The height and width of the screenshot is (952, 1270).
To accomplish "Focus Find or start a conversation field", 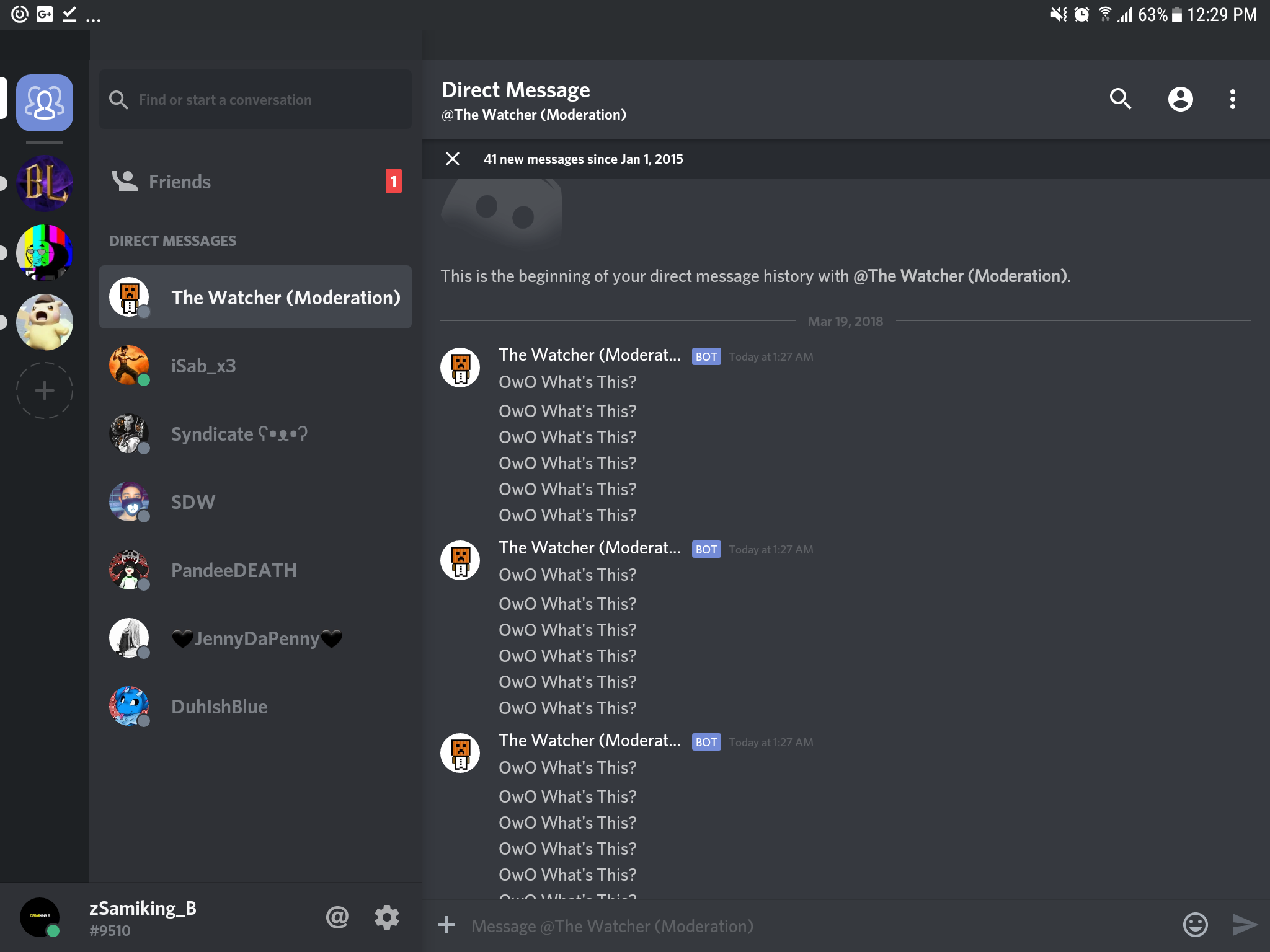I will click(x=255, y=100).
